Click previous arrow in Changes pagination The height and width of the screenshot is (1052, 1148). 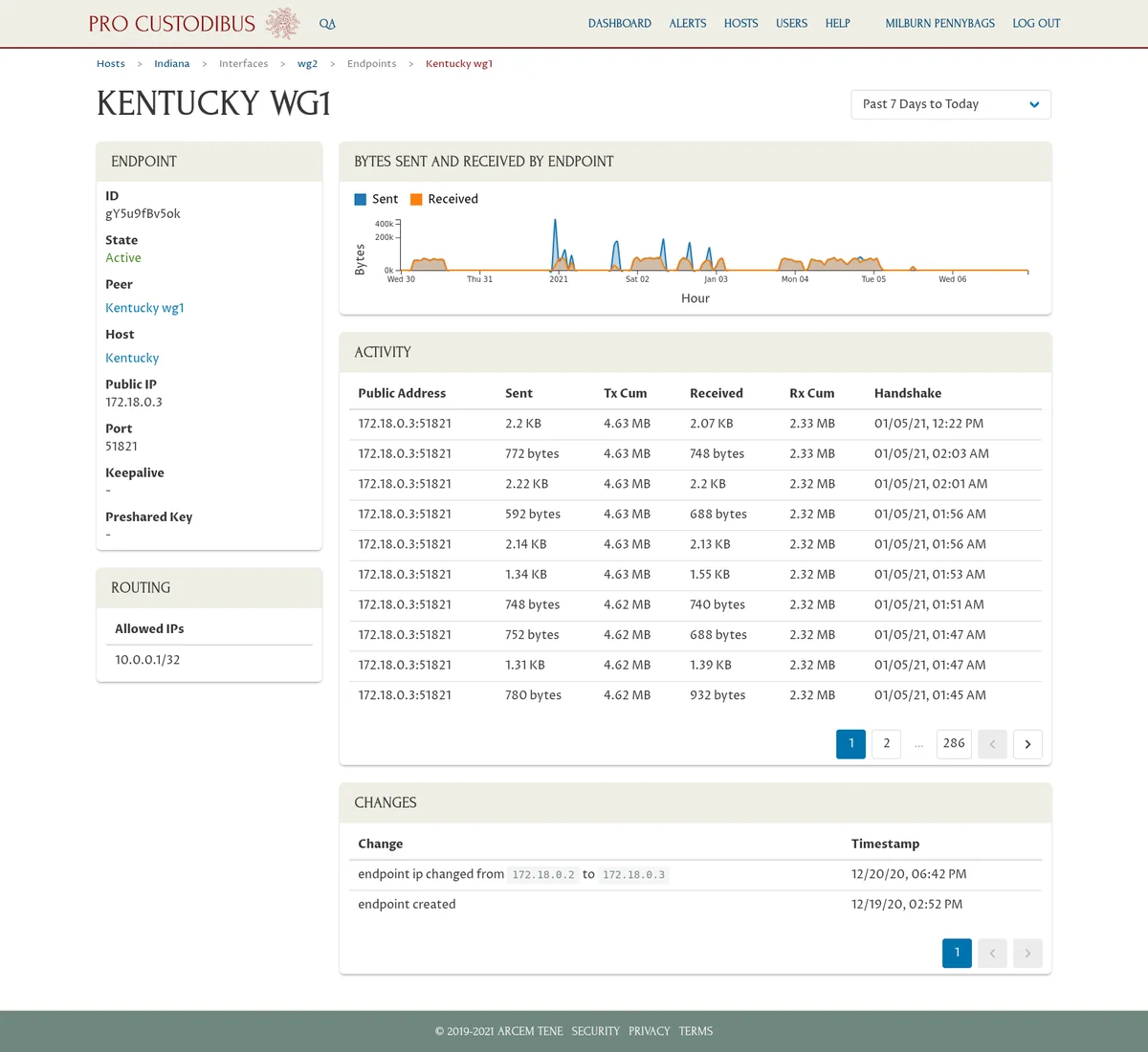tap(992, 953)
